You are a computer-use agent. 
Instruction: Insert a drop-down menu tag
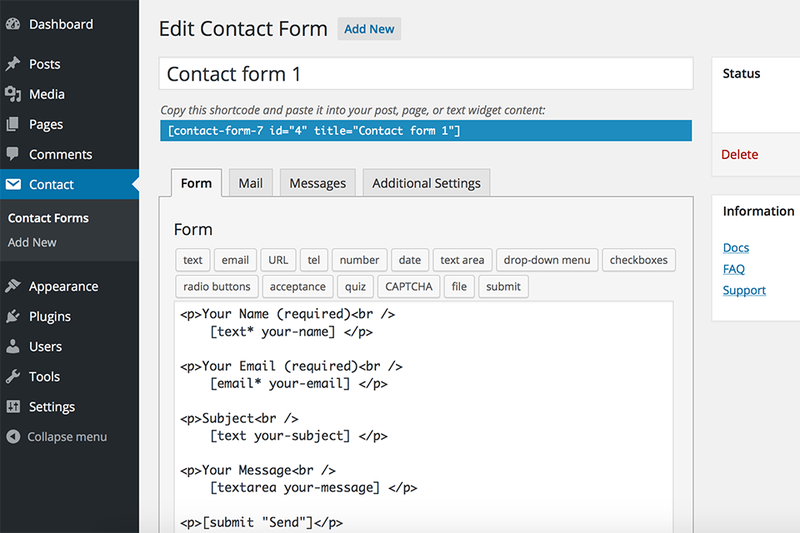547,260
